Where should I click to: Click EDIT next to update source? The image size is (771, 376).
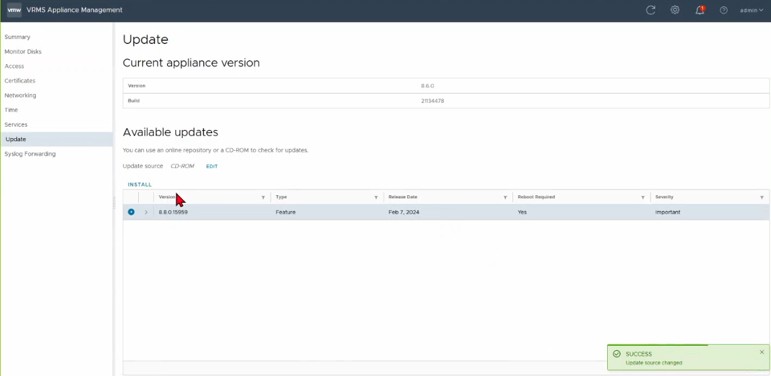tap(212, 166)
